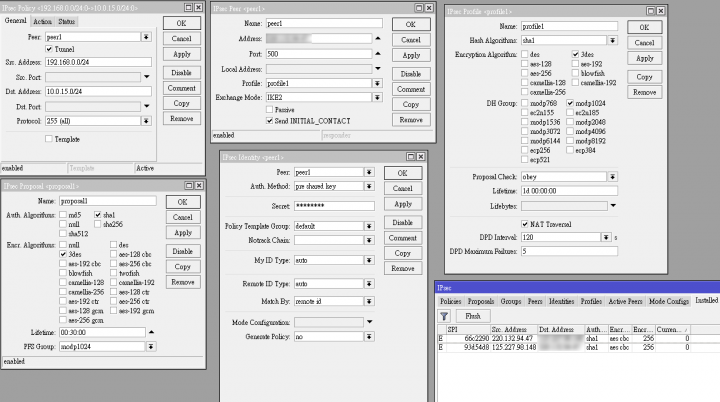Image resolution: width=720 pixels, height=402 pixels.
Task: Click the Secret field in IPsec Identity
Action: [334, 206]
